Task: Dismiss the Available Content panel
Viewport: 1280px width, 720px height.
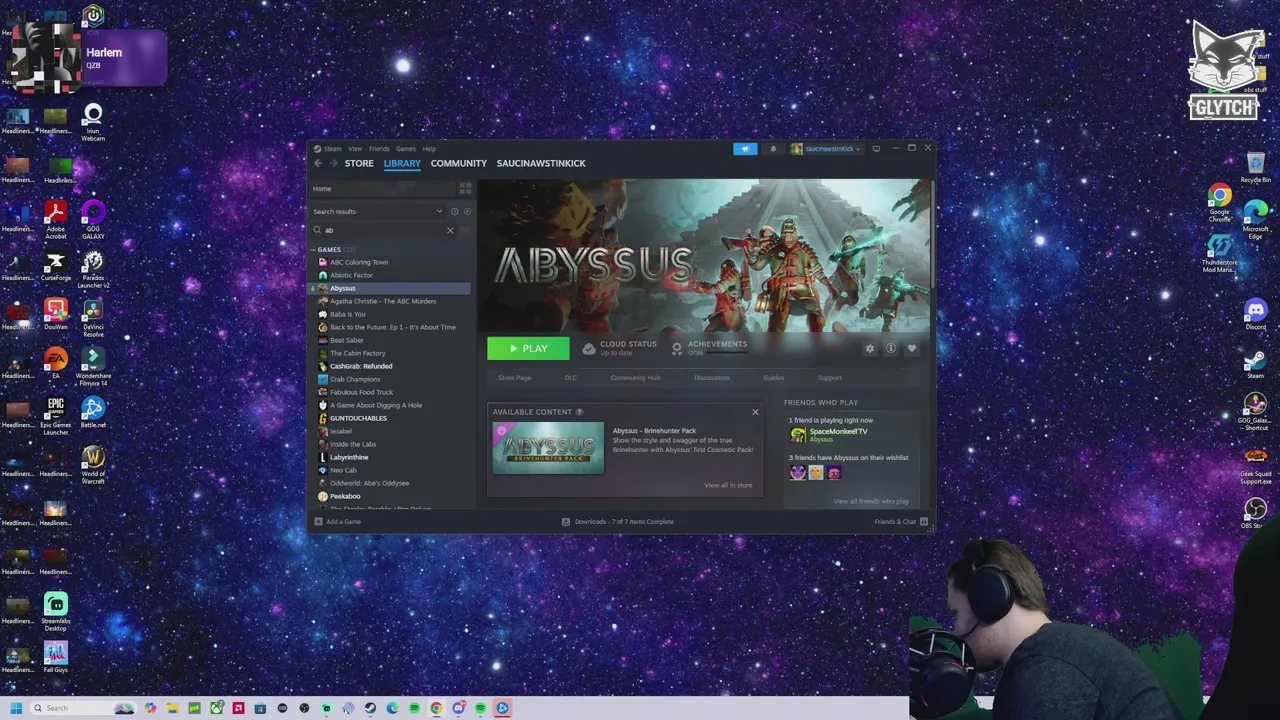Action: [x=755, y=412]
